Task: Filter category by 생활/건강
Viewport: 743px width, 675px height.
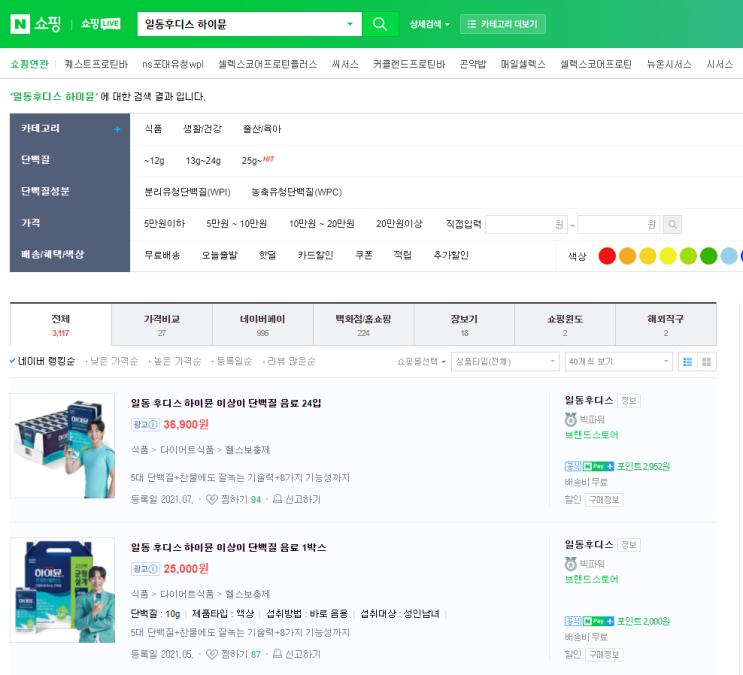Action: click(202, 129)
